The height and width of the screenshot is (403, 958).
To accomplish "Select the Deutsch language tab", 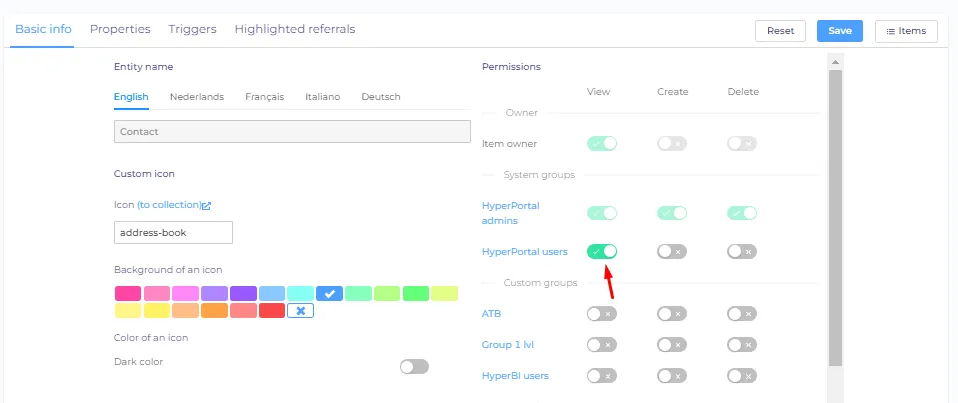I will pyautogui.click(x=381, y=96).
